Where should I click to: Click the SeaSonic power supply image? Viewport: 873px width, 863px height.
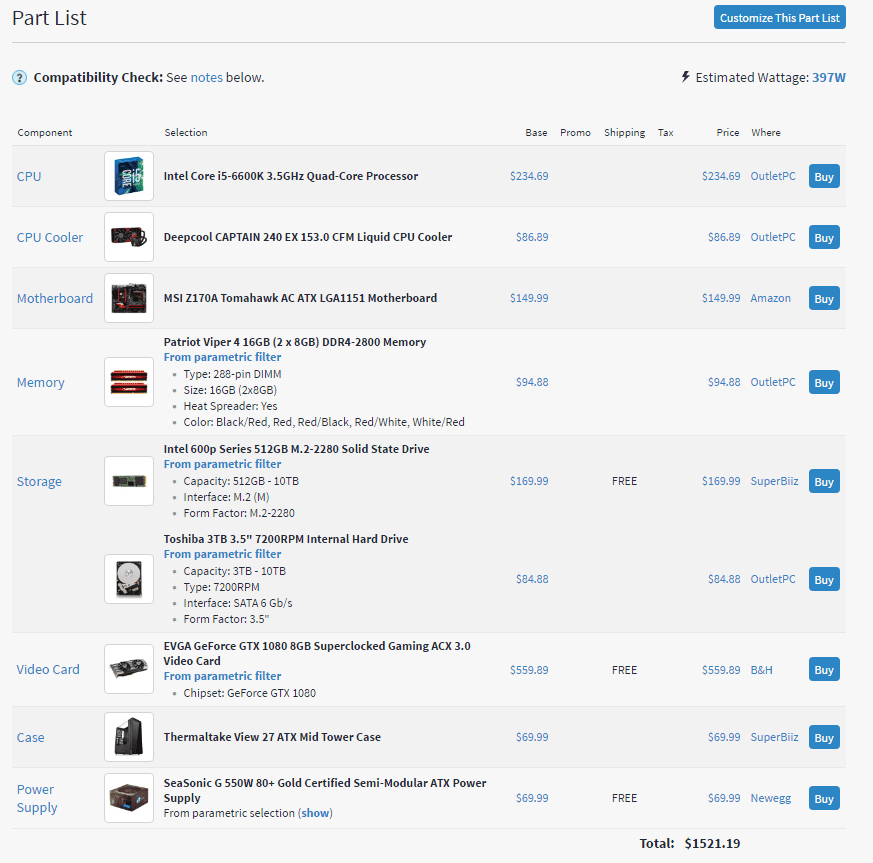pos(129,798)
